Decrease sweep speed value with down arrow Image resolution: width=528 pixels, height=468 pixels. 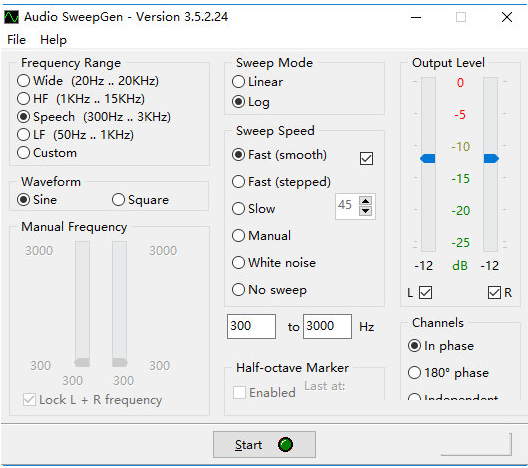pyautogui.click(x=365, y=211)
